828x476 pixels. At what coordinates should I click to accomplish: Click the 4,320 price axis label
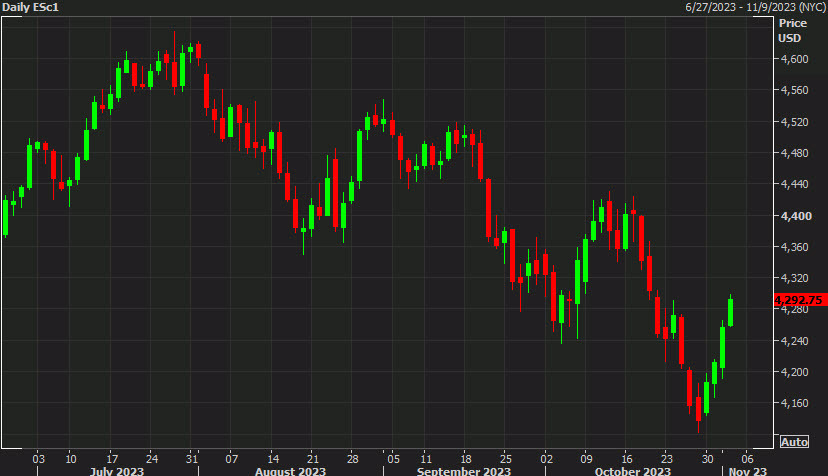[x=794, y=278]
